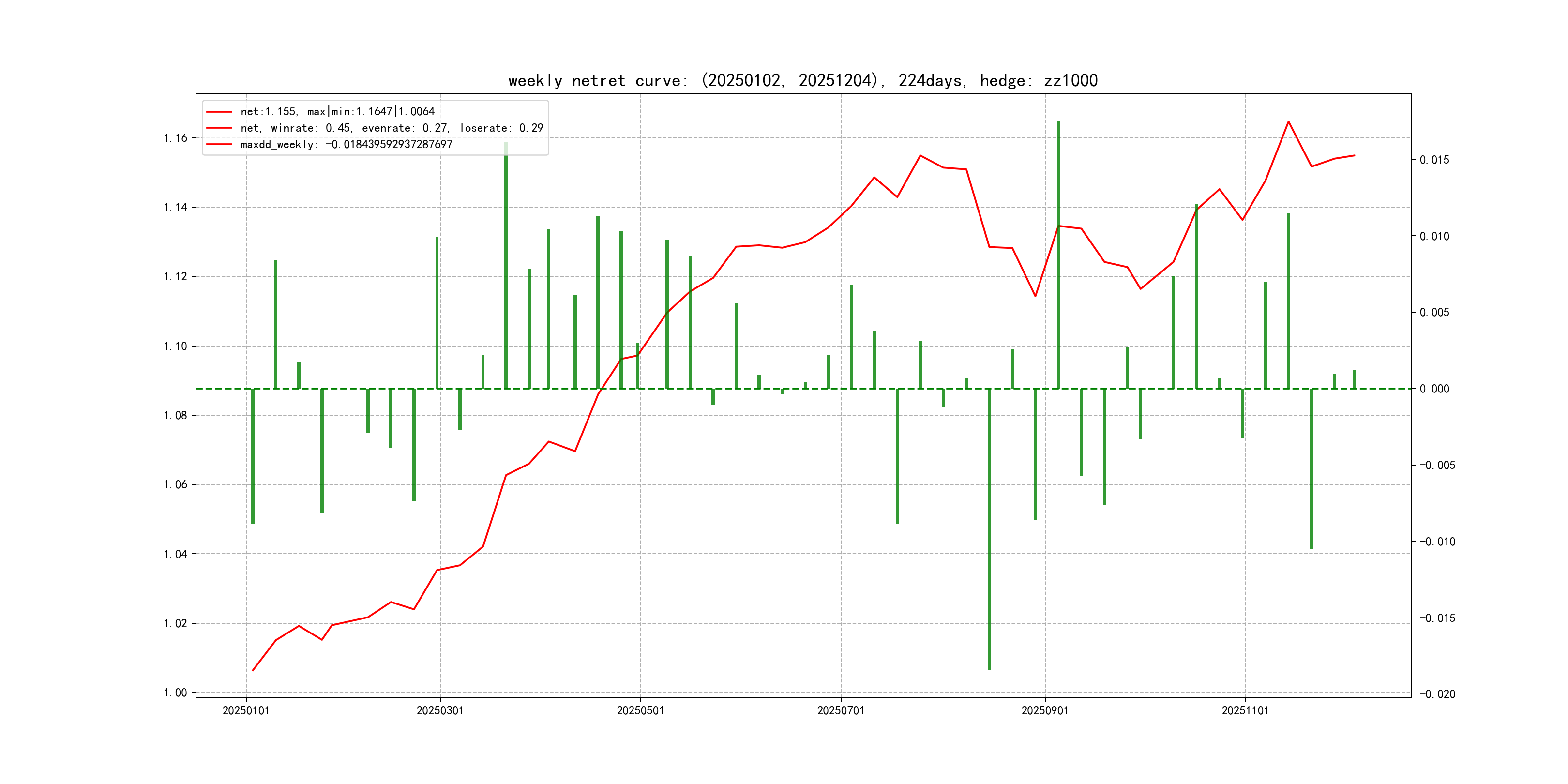
Task: Click the x-axis label 20250301
Action: (x=440, y=710)
